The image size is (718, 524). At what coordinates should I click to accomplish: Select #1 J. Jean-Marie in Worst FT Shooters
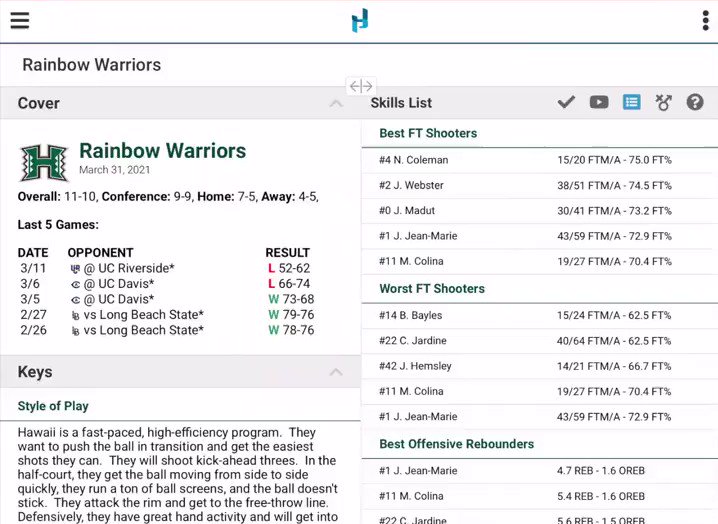540,417
